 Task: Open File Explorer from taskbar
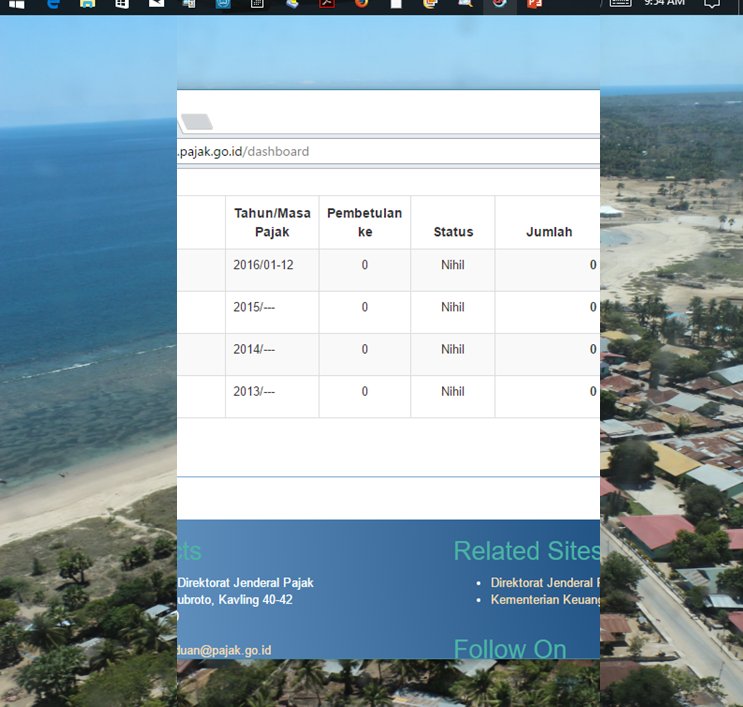click(x=88, y=4)
